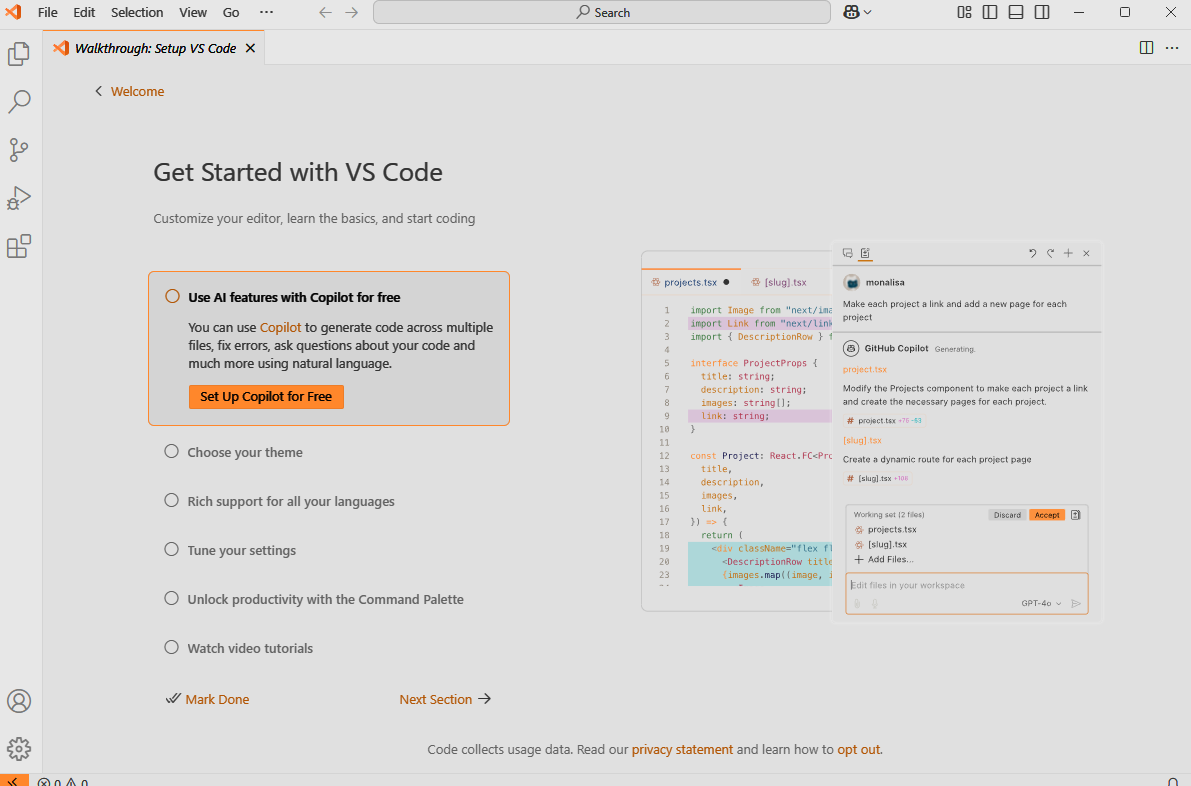Click the Search command center box
Screen dimensions: 1191x786
(602, 12)
